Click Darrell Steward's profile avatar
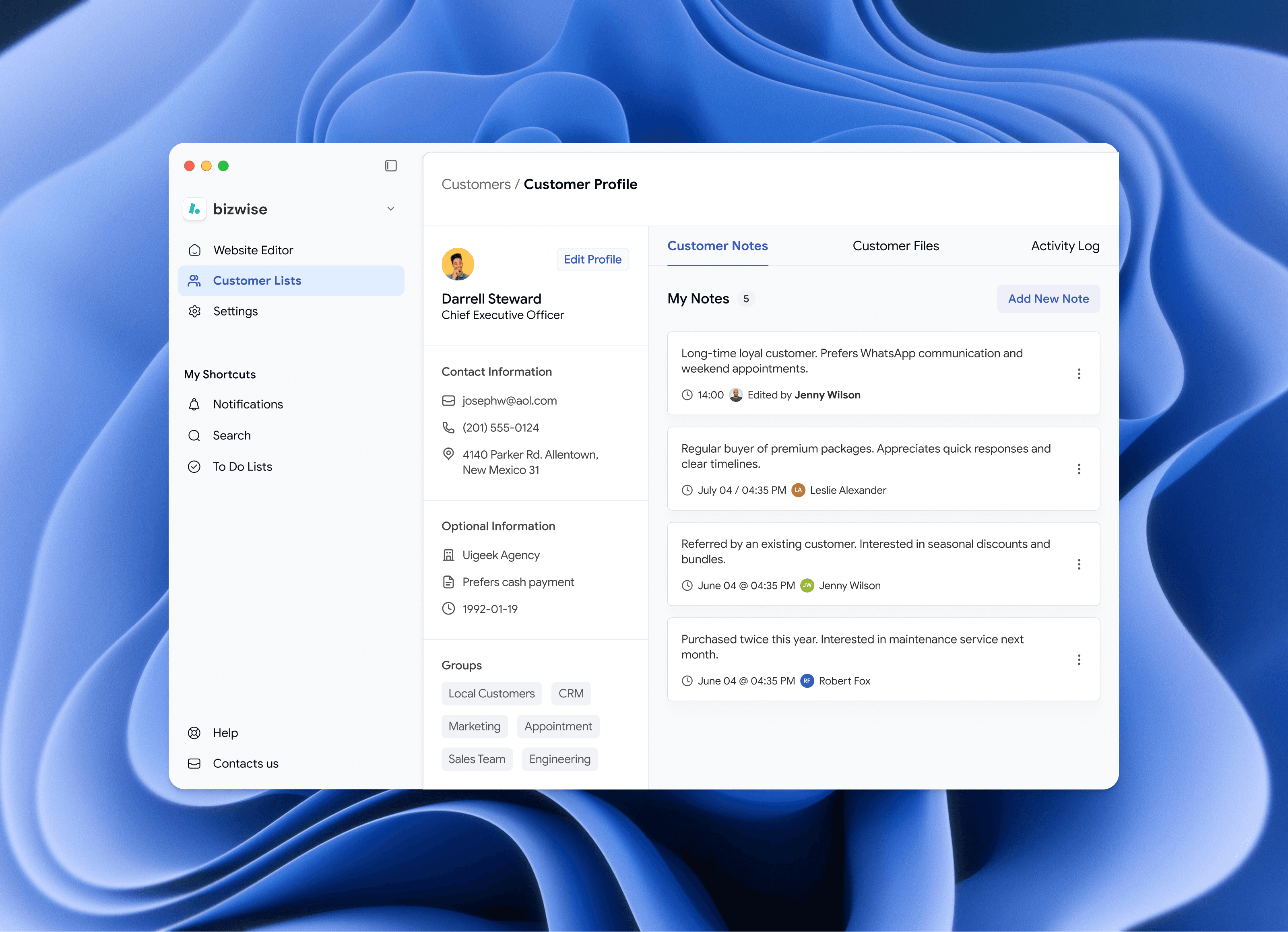 (x=458, y=264)
